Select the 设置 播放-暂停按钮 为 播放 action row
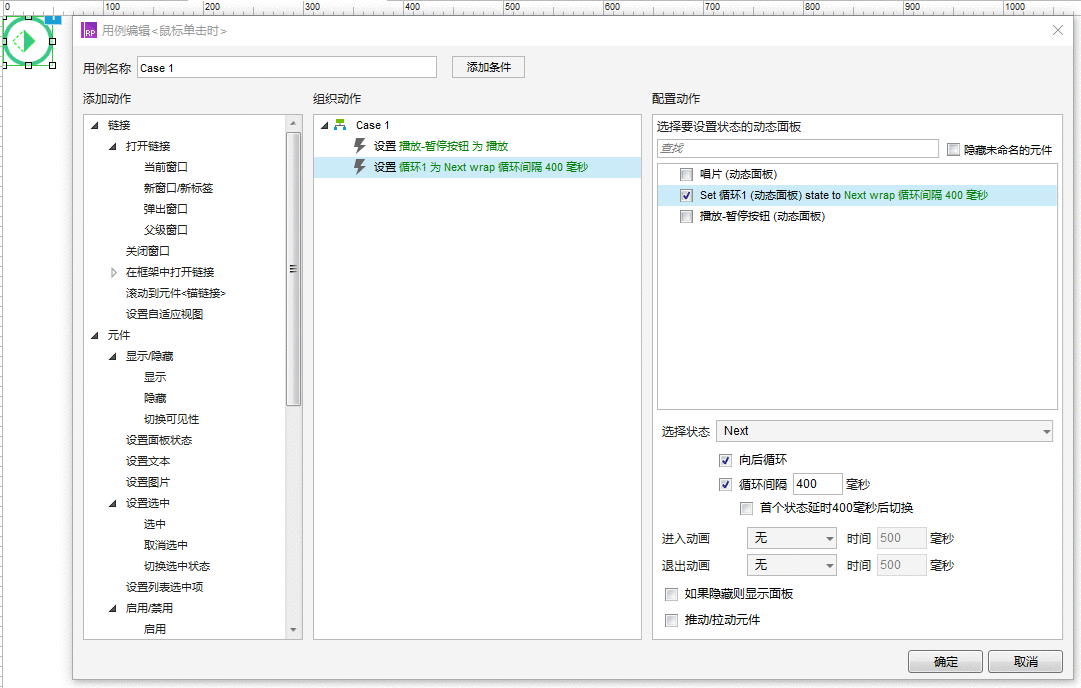This screenshot has height=688, width=1081. (x=477, y=146)
